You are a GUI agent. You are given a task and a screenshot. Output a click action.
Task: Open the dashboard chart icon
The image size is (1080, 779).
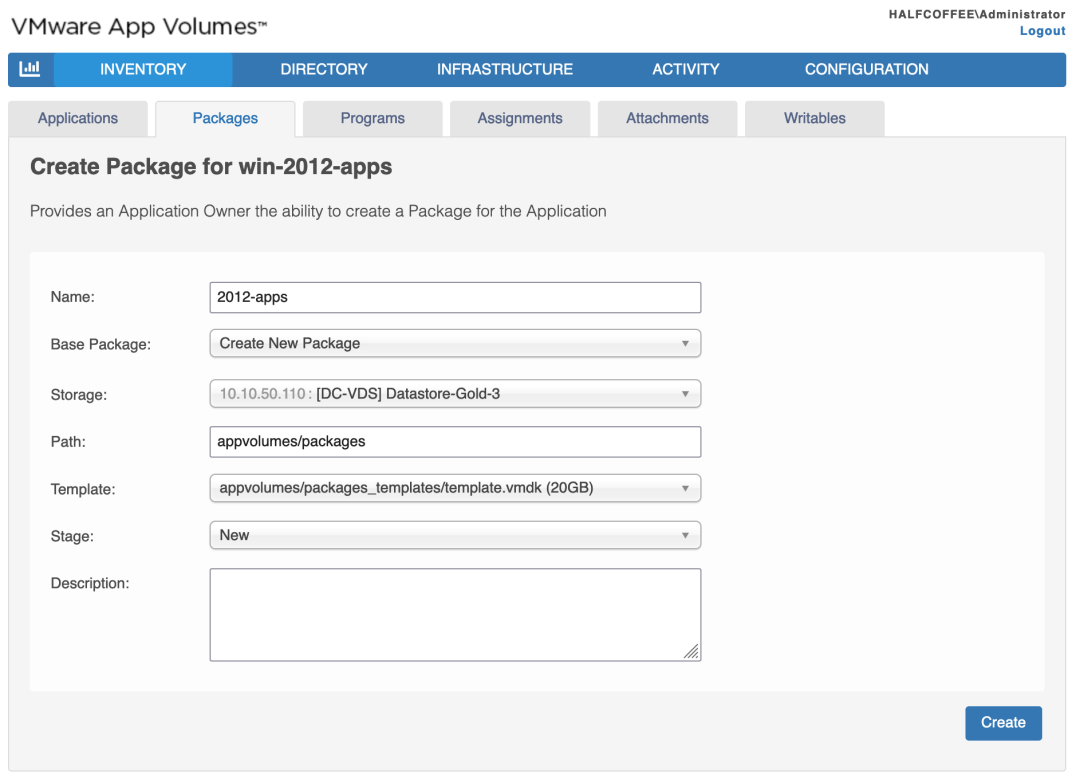[x=30, y=70]
